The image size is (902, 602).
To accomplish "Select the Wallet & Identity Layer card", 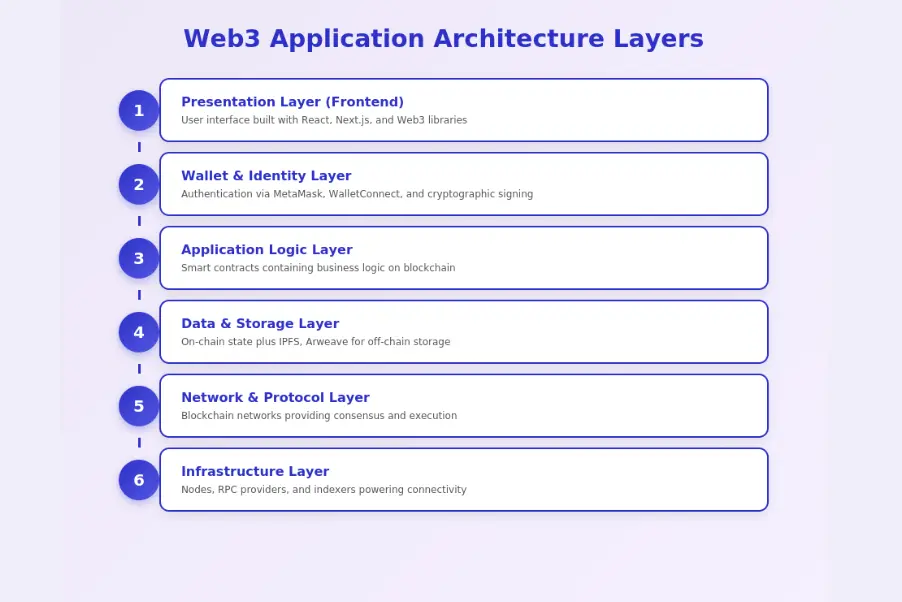I will pos(463,184).
